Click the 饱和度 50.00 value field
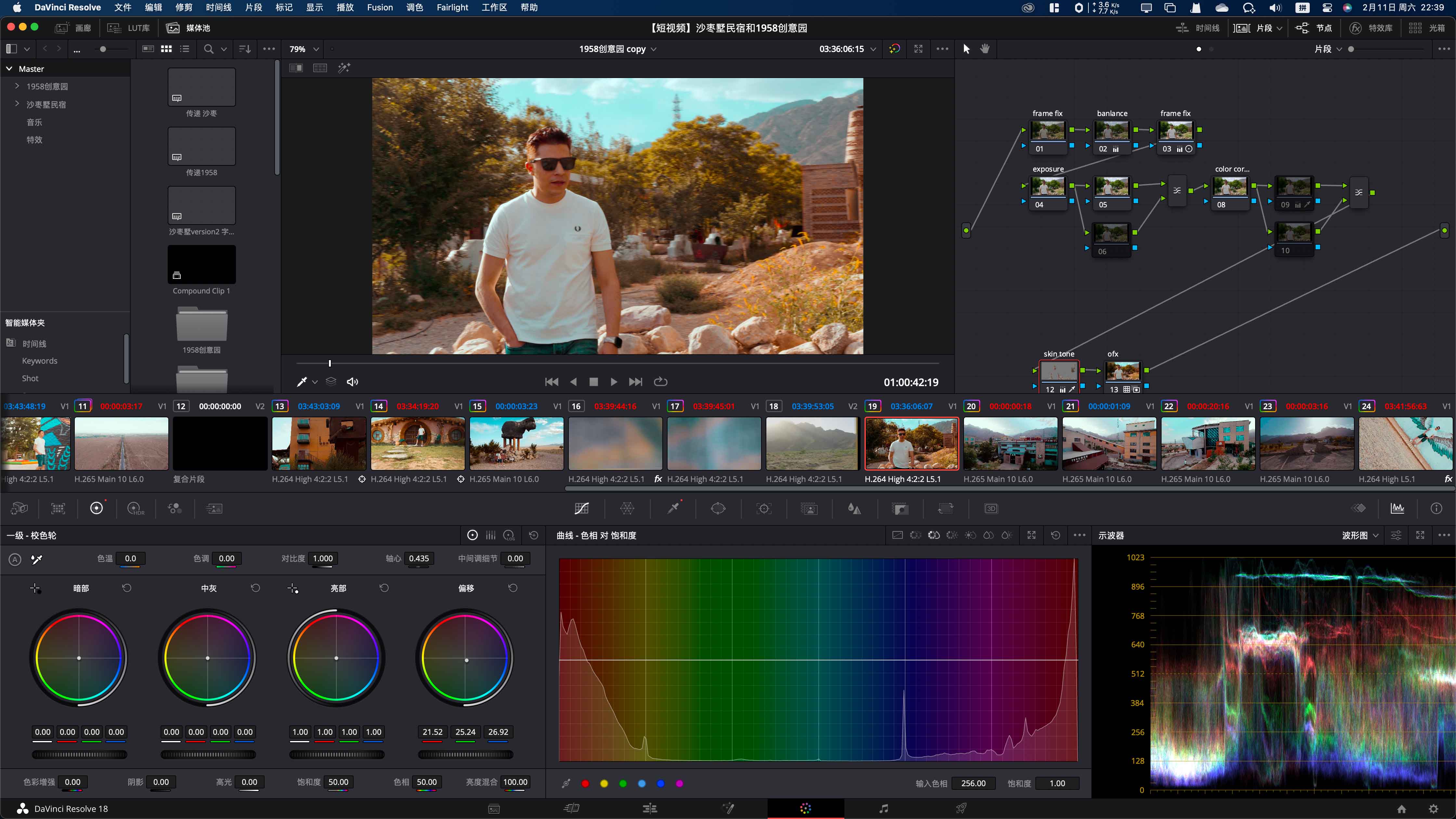Image resolution: width=1456 pixels, height=819 pixels. click(338, 782)
